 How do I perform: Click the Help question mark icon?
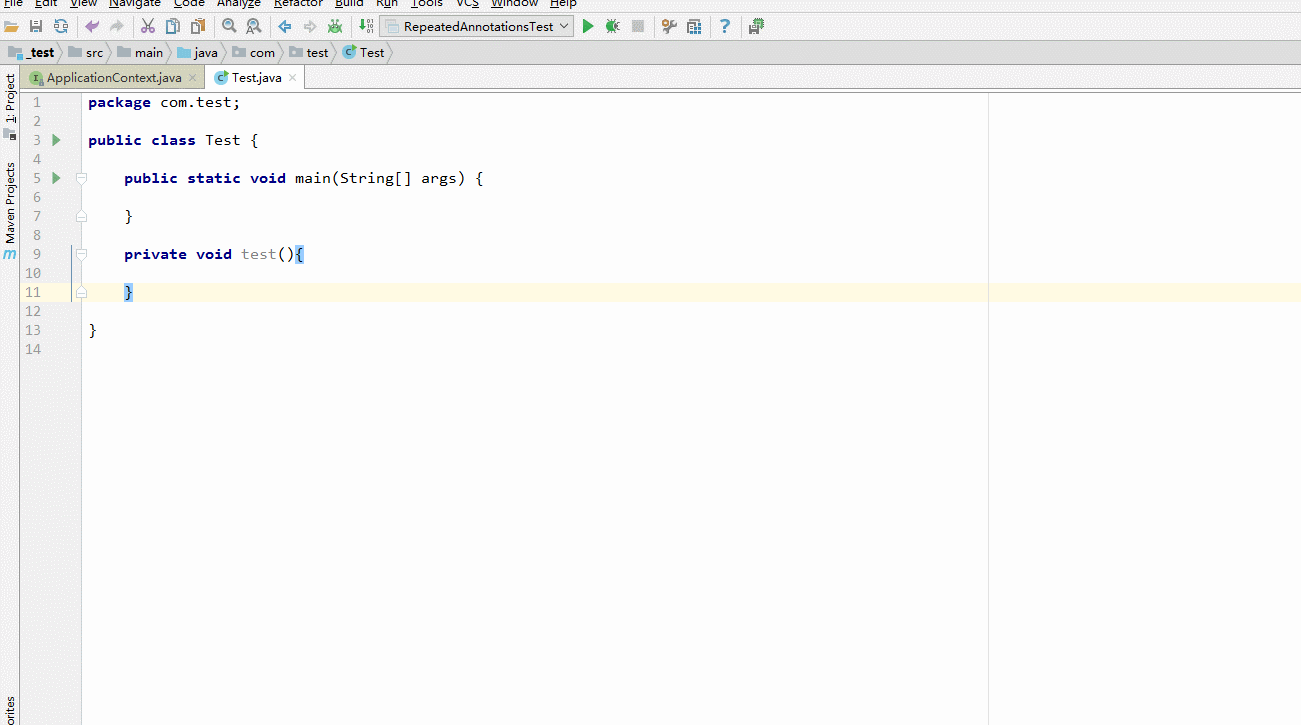pos(725,27)
